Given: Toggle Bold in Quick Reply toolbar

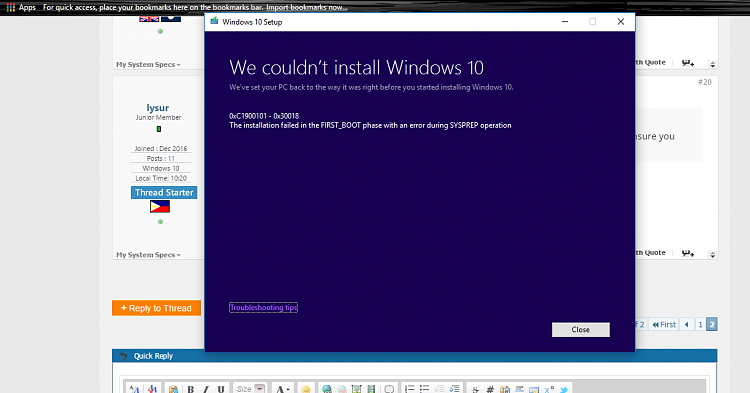Looking at the screenshot, I should point(190,389).
